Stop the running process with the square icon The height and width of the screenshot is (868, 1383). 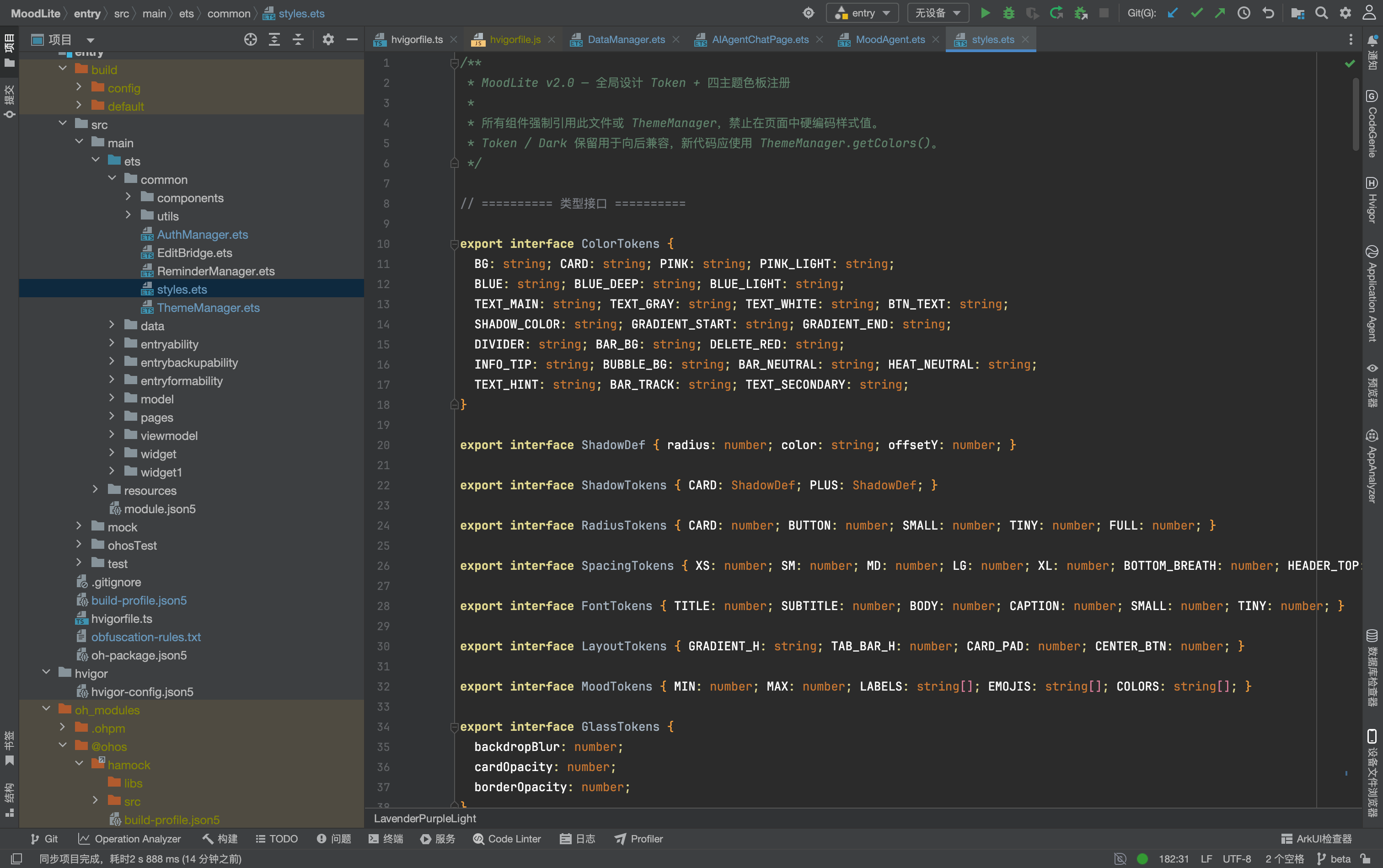tap(1104, 13)
